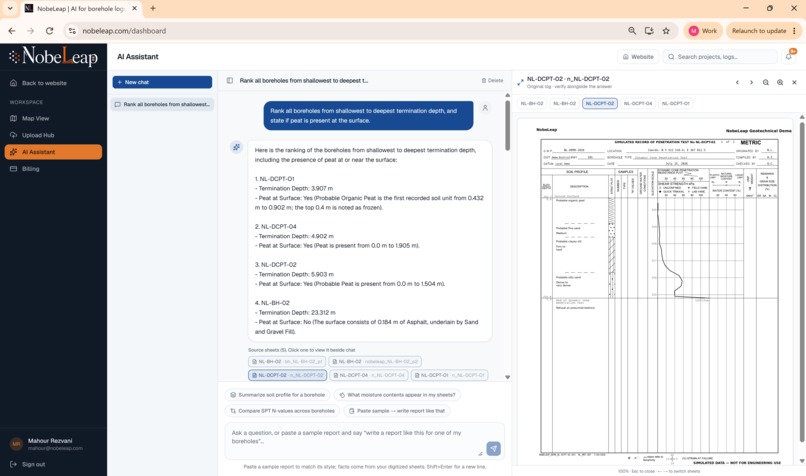806x476 pixels.
Task: Click Sign out
Action: [28, 464]
